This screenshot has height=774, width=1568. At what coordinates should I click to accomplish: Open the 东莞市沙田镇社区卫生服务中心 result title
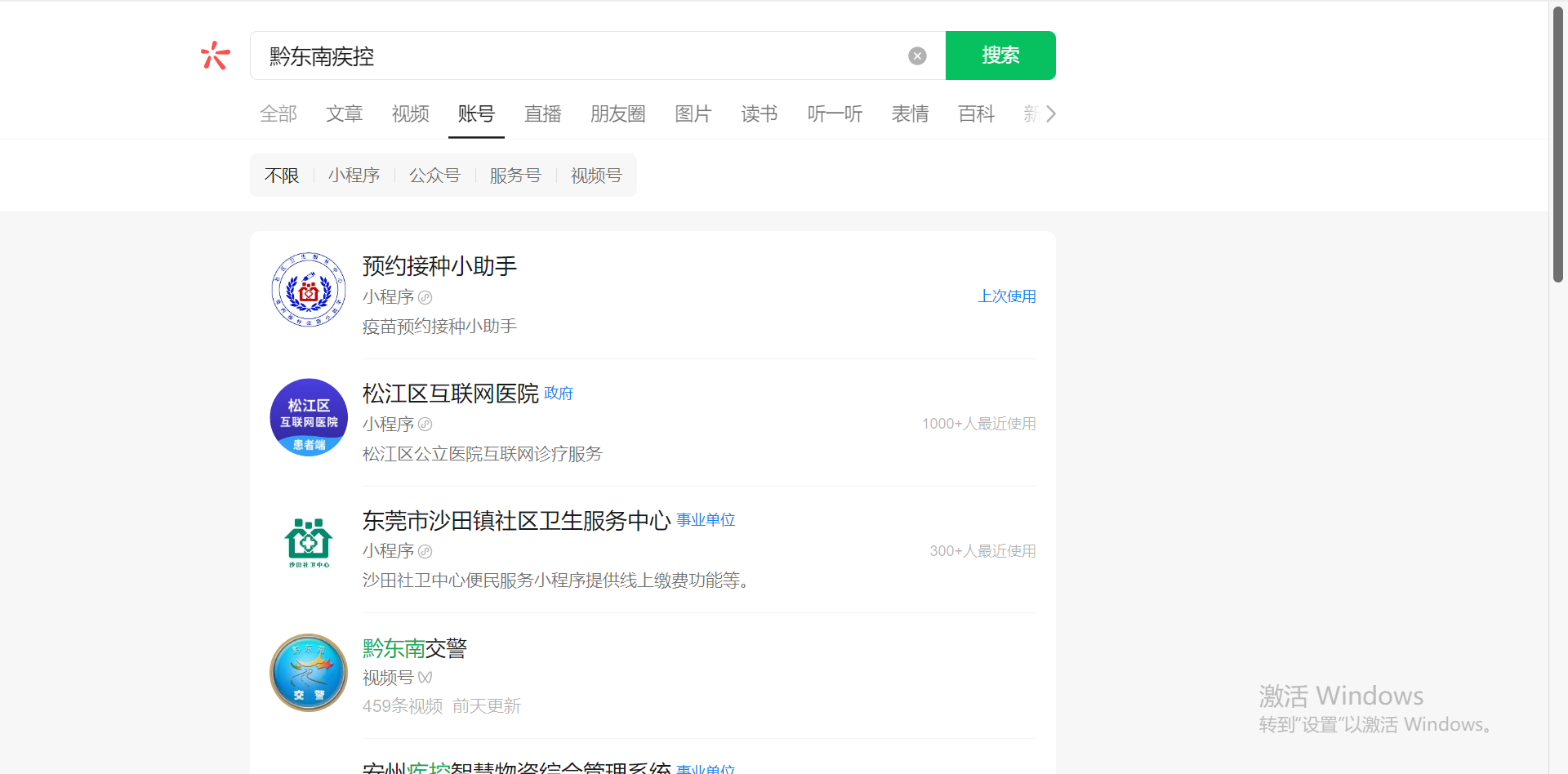click(517, 520)
